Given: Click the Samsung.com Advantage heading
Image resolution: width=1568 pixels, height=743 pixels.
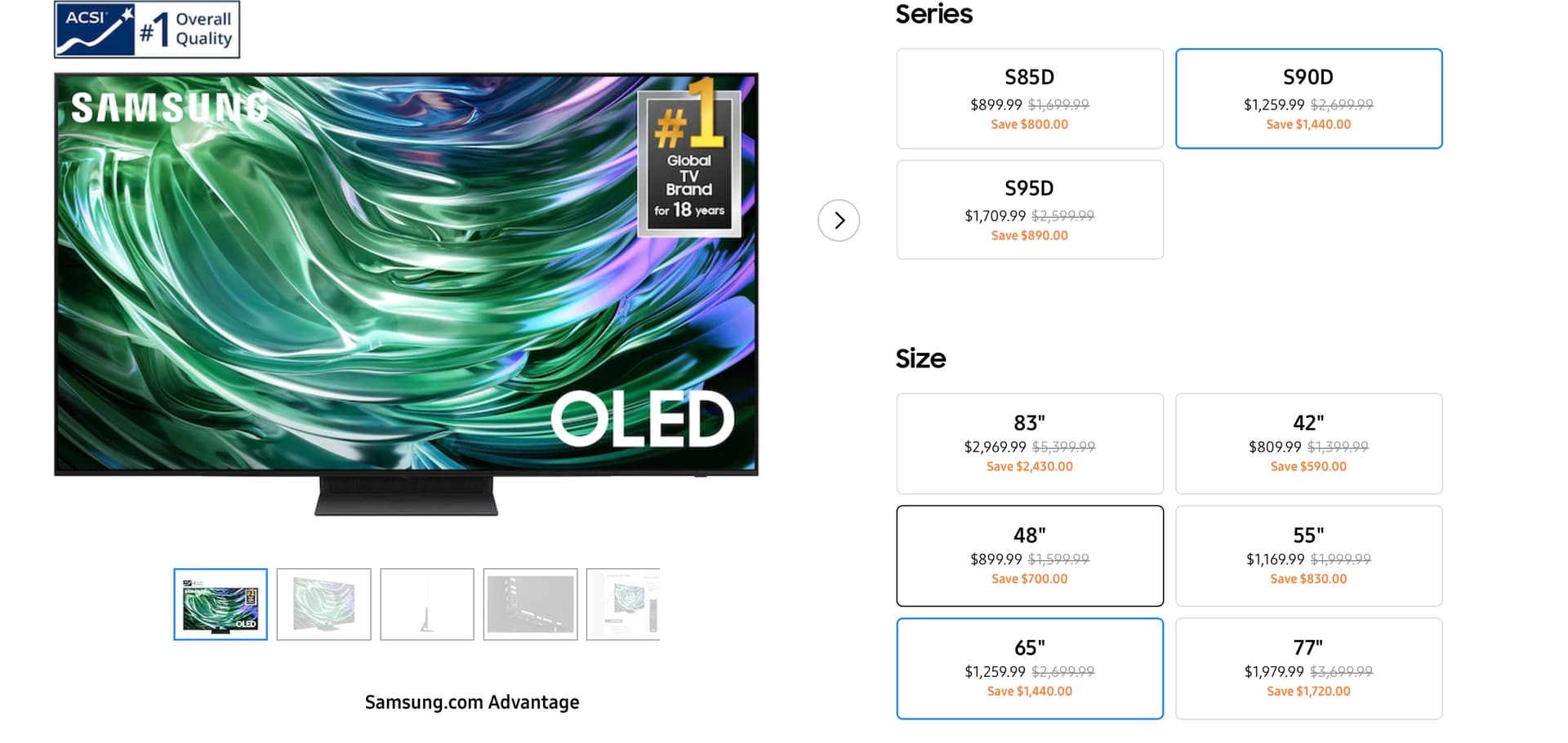Looking at the screenshot, I should (x=472, y=702).
